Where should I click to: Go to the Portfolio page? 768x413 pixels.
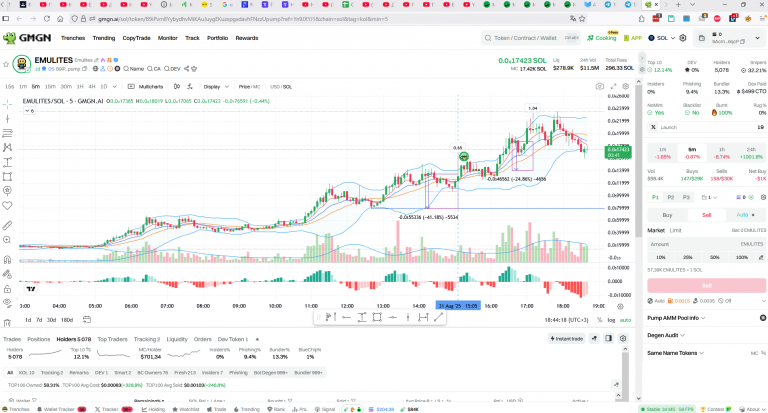click(x=217, y=38)
